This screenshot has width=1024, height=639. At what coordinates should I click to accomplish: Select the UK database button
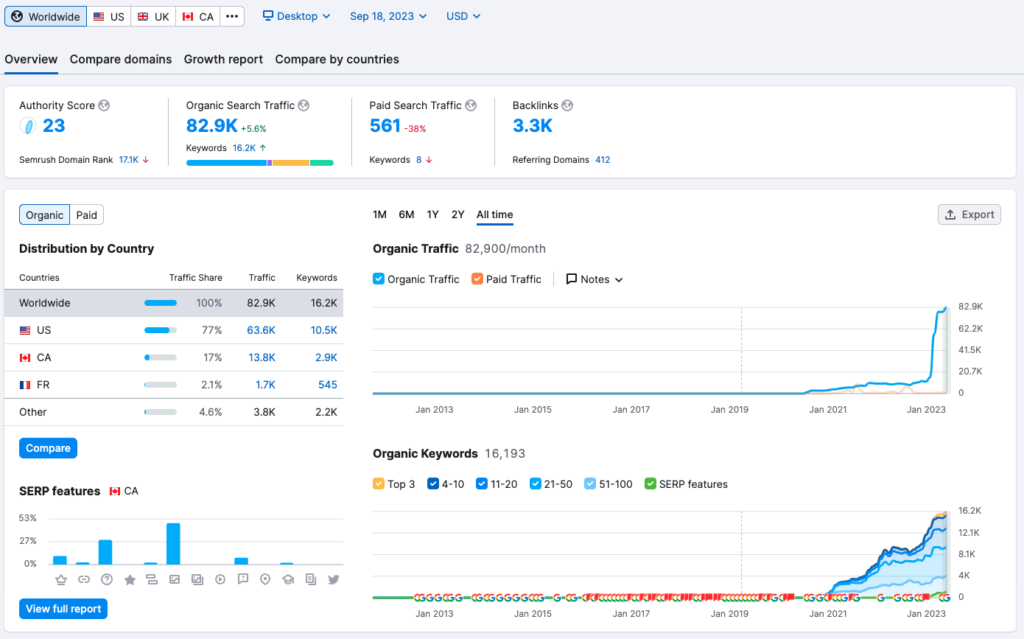click(x=153, y=16)
